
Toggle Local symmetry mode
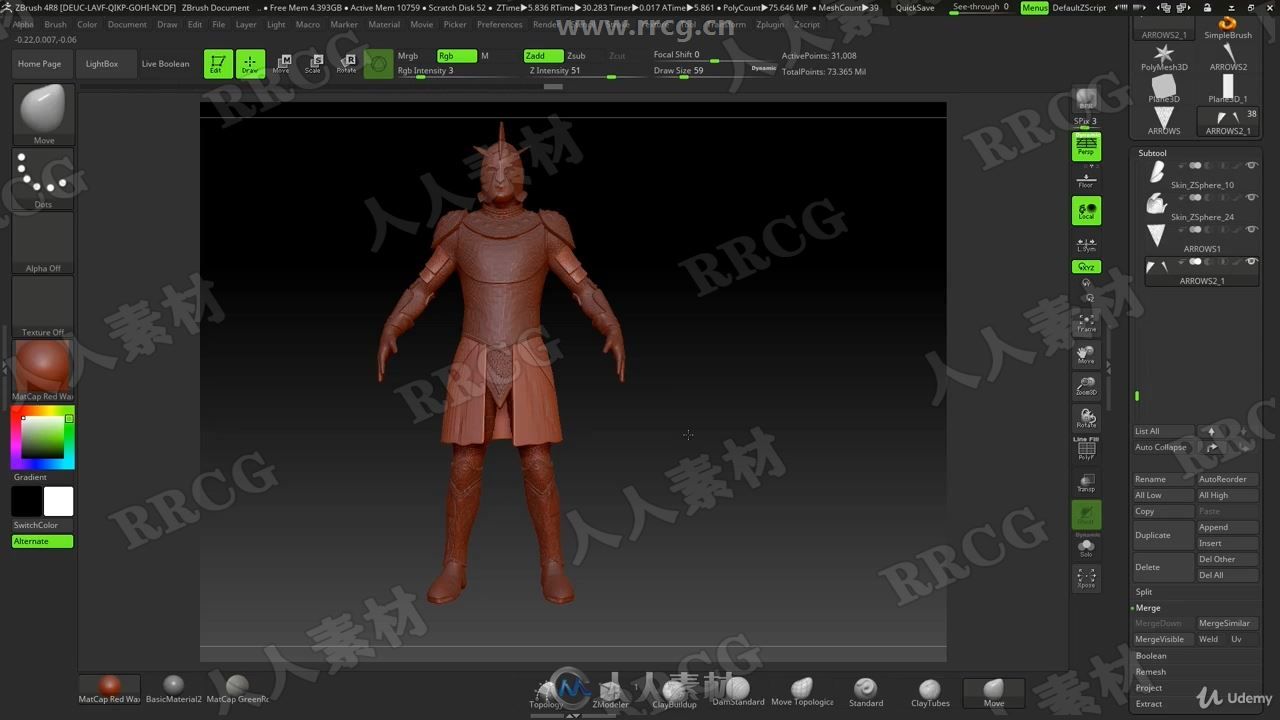1086,211
